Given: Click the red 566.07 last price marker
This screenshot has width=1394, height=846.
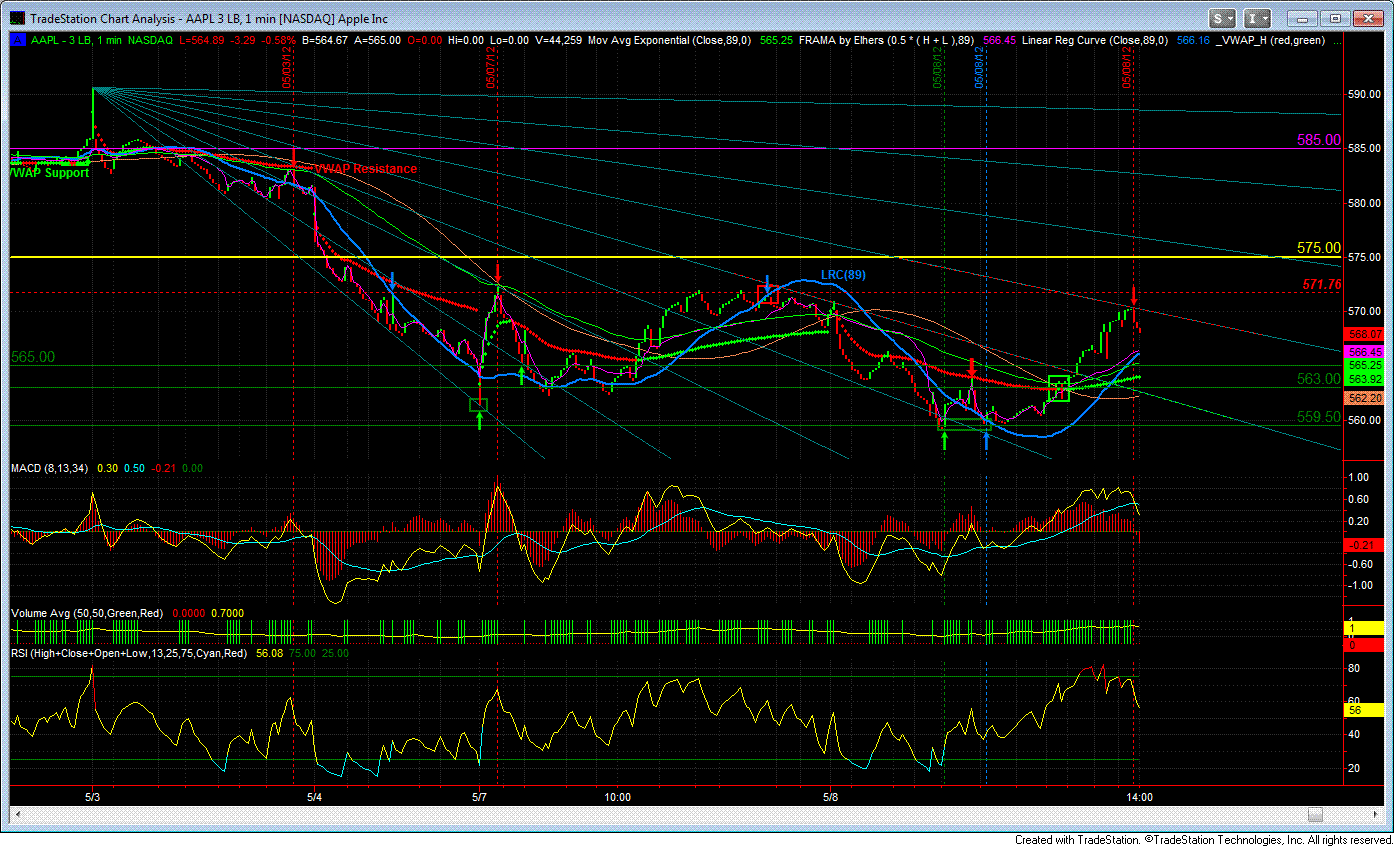Looking at the screenshot, I should pos(1365,334).
